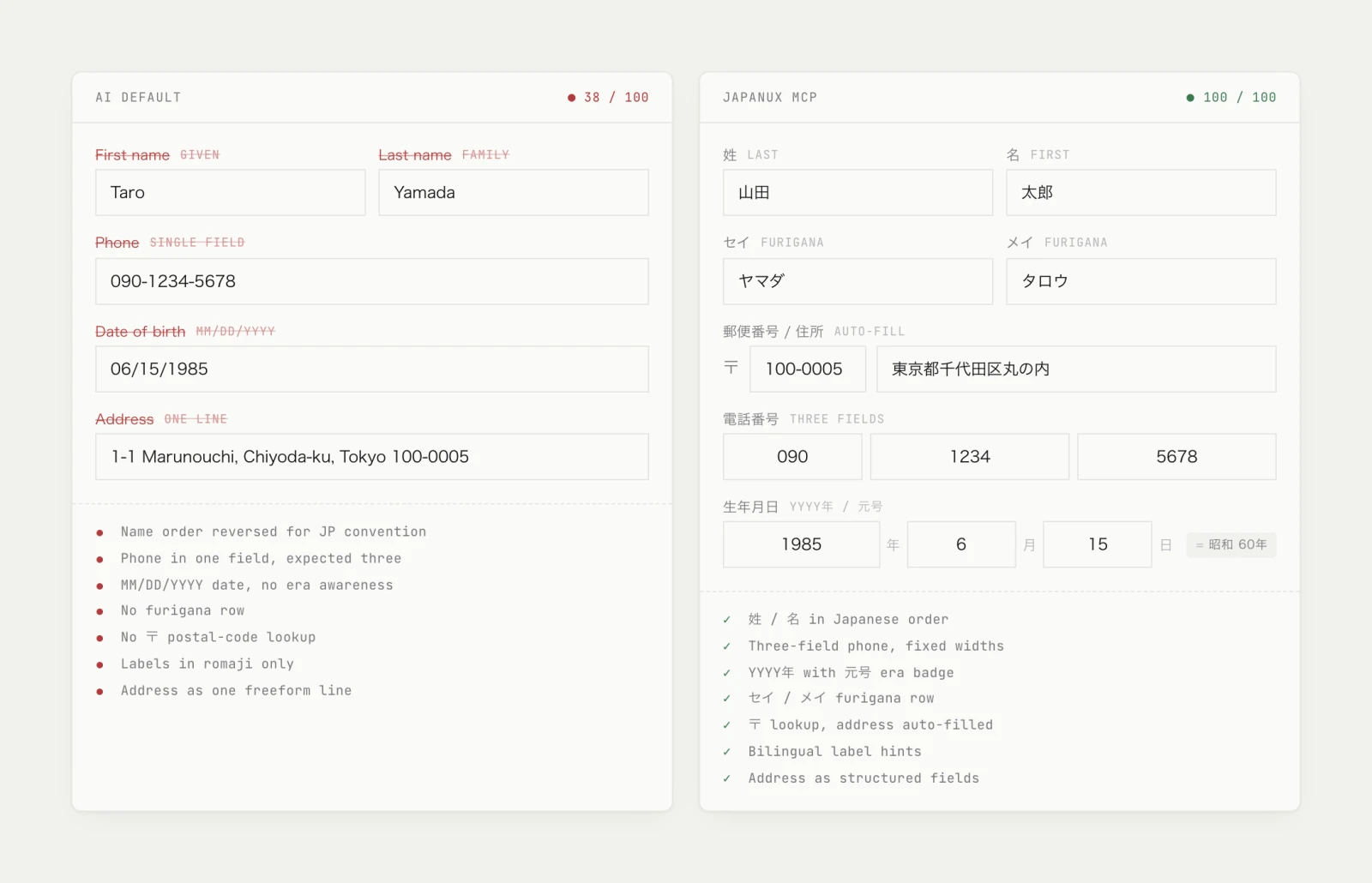
Task: Click the 生年月日 label
Action: tap(750, 507)
